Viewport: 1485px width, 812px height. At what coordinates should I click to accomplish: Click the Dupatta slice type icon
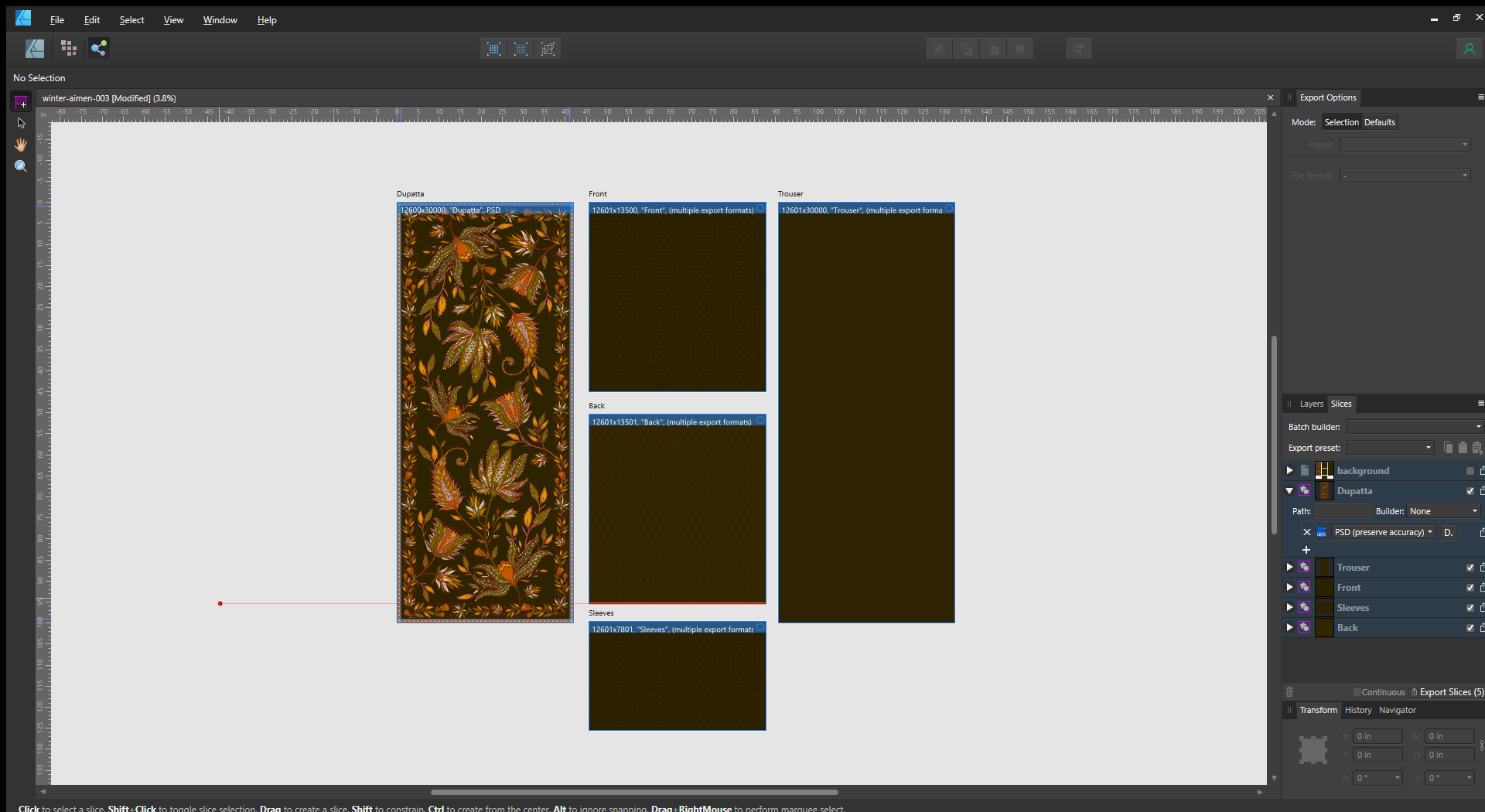point(1304,490)
